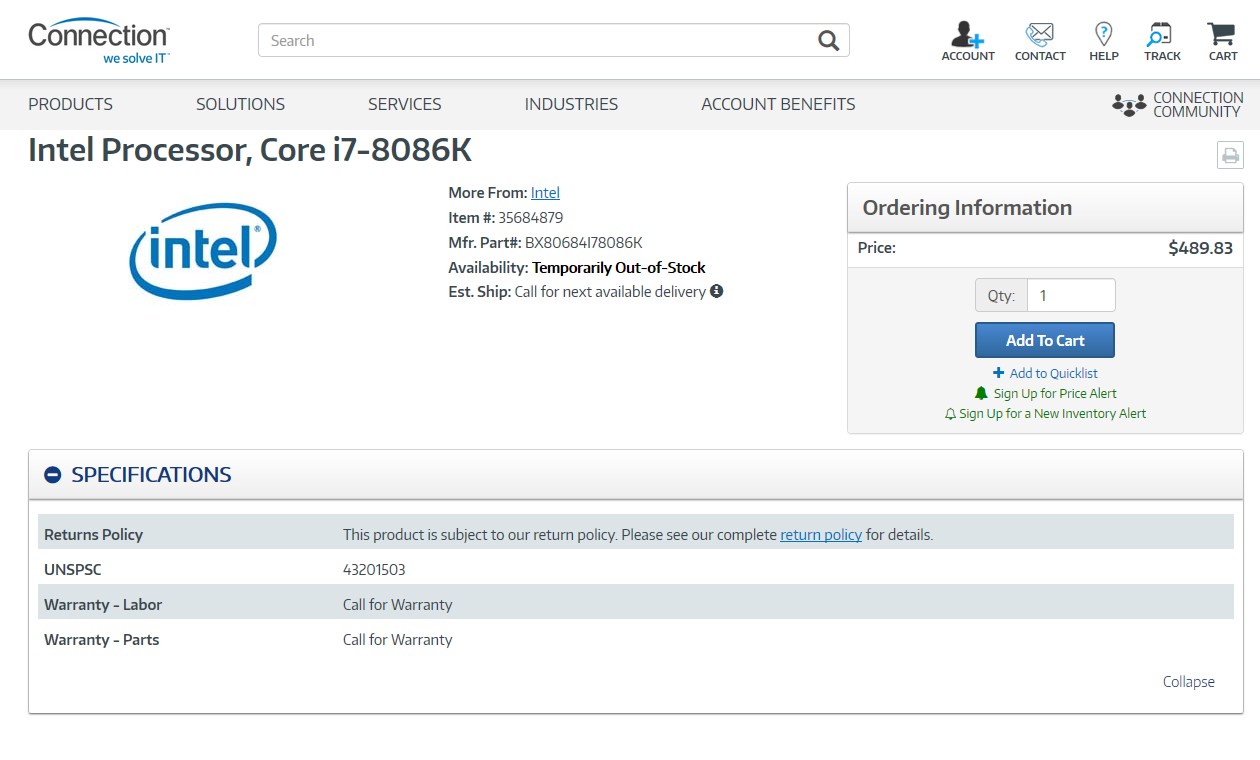Click the product title Intel Processor, Core i7-8086K
The height and width of the screenshot is (760, 1260).
pyautogui.click(x=250, y=150)
